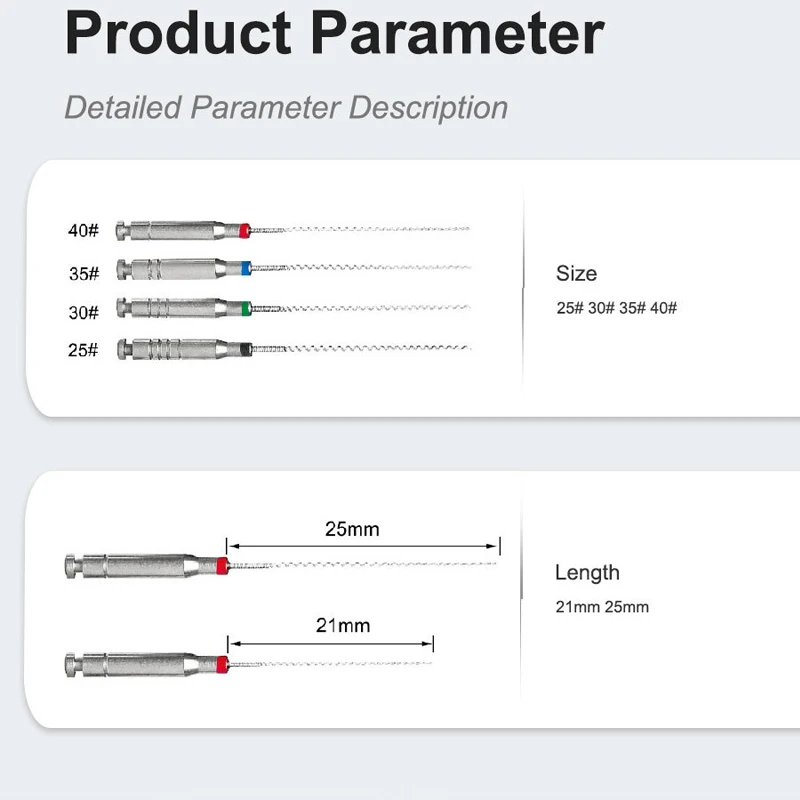The image size is (800, 800).
Task: Select the 35# size label
Action: pos(84,273)
